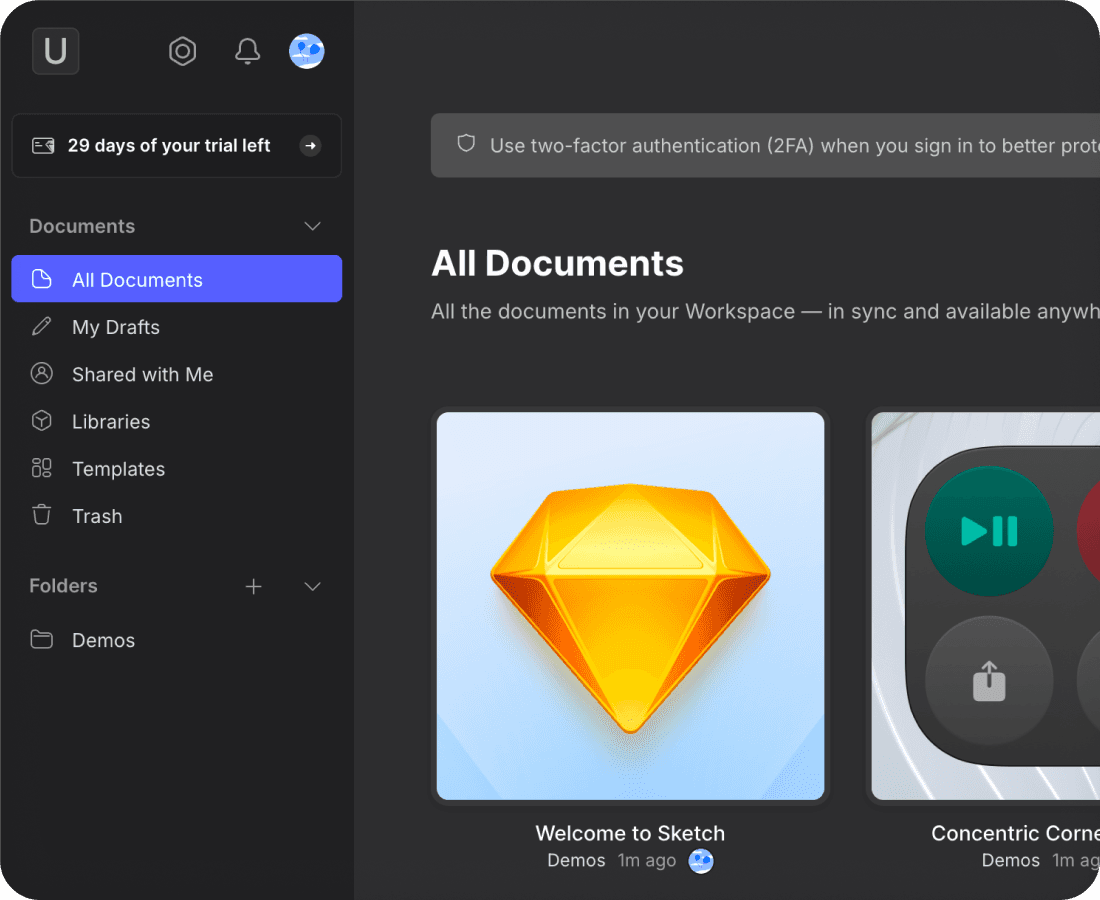Image resolution: width=1100 pixels, height=900 pixels.
Task: Open the user avatar menu in sidebar header
Action: tap(307, 51)
